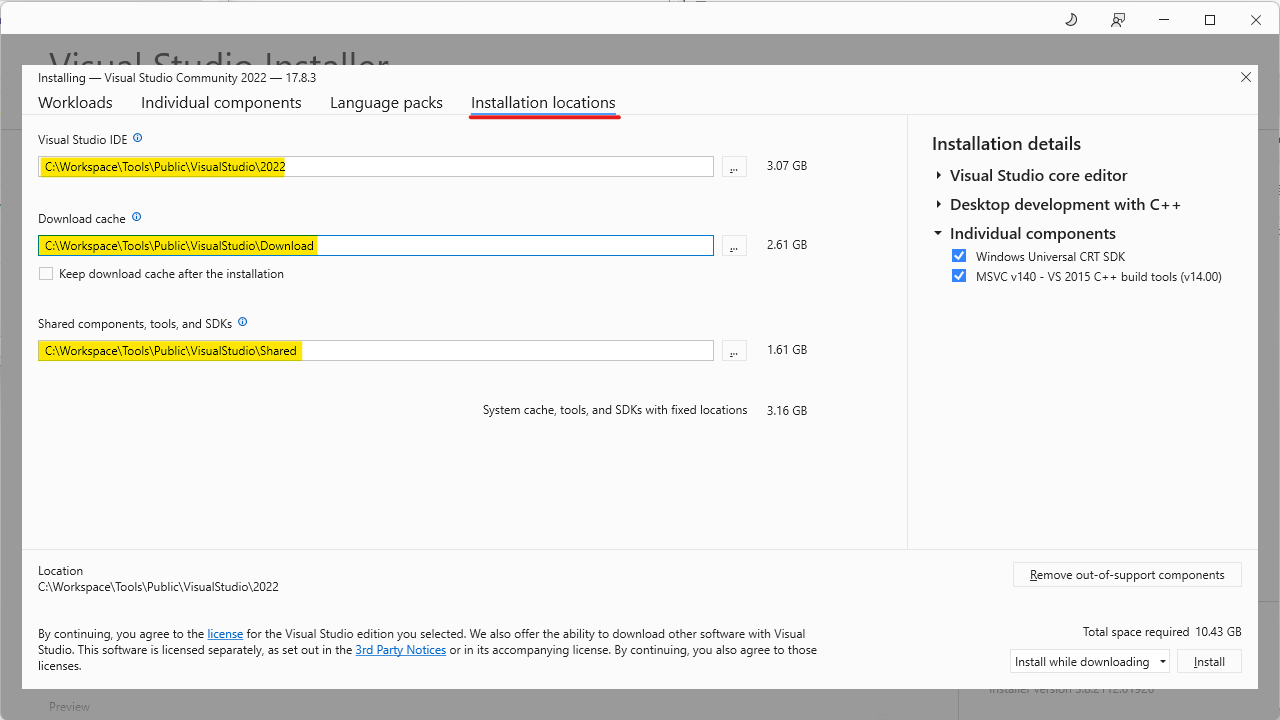The image size is (1280, 720).
Task: Open the info tooltip beside Visual Studio IDE
Action: coord(138,137)
